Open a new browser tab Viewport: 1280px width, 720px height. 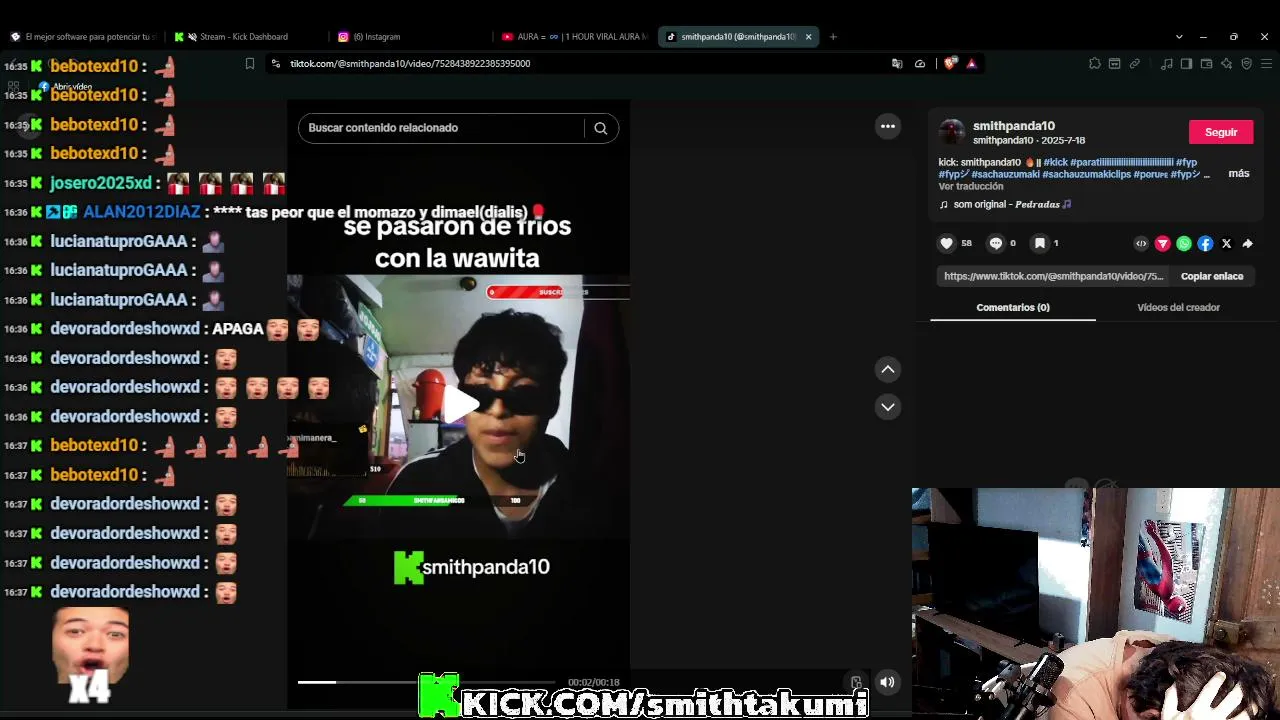coord(833,37)
